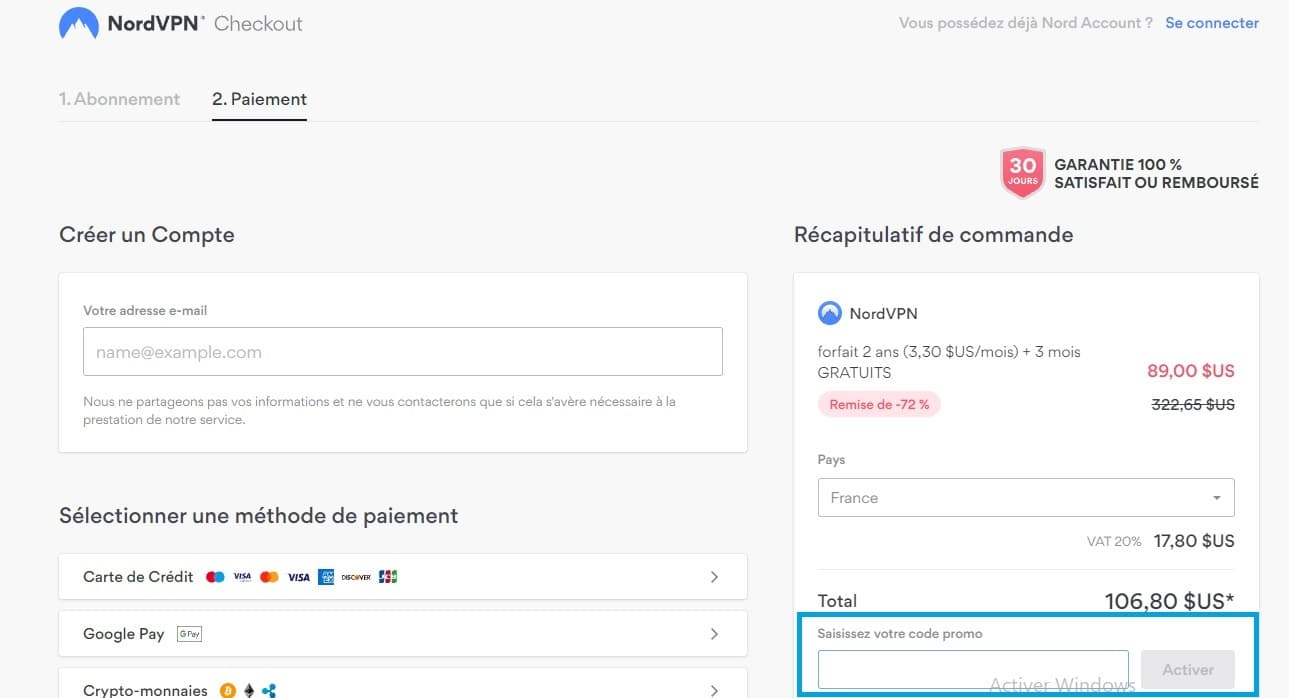Click the Ripple icon next to Crypto-monnaies

click(267, 690)
